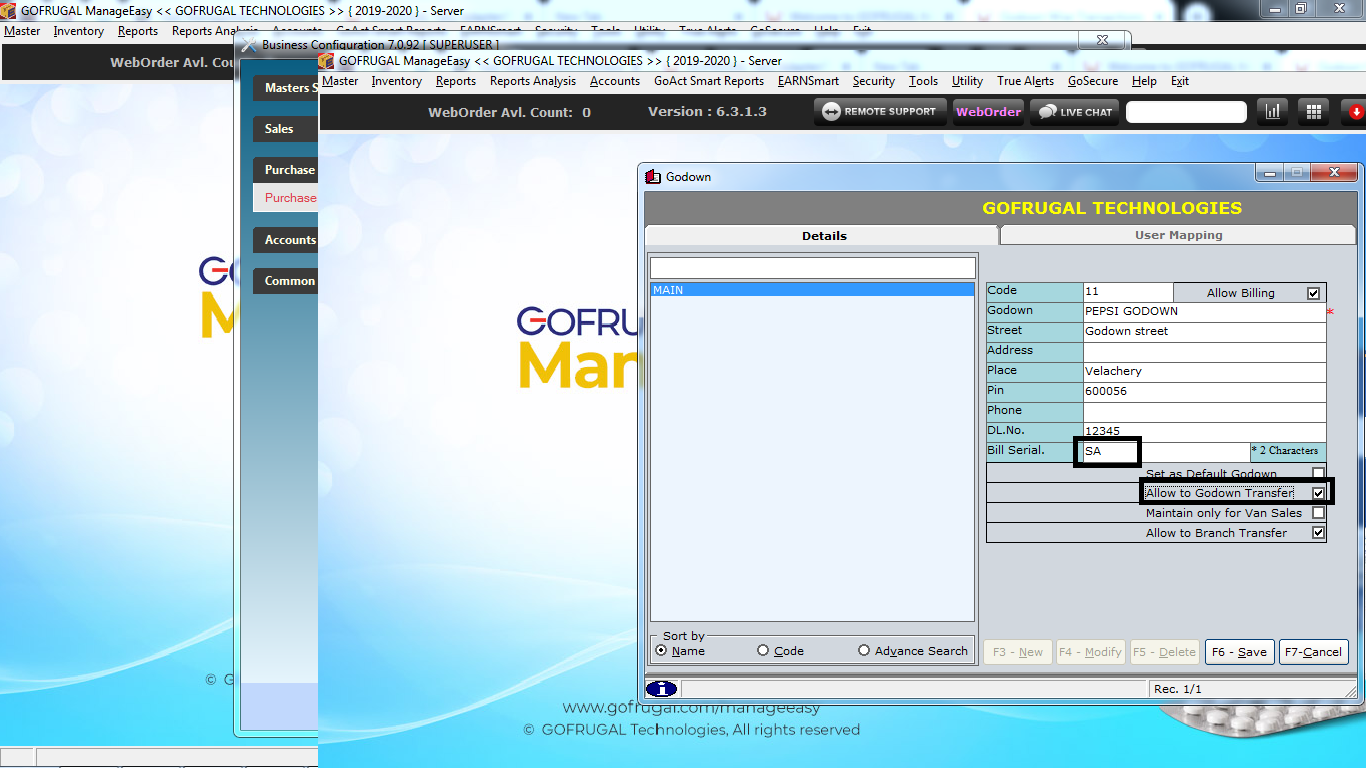
Task: Open the Live Chat window
Action: coord(1076,112)
